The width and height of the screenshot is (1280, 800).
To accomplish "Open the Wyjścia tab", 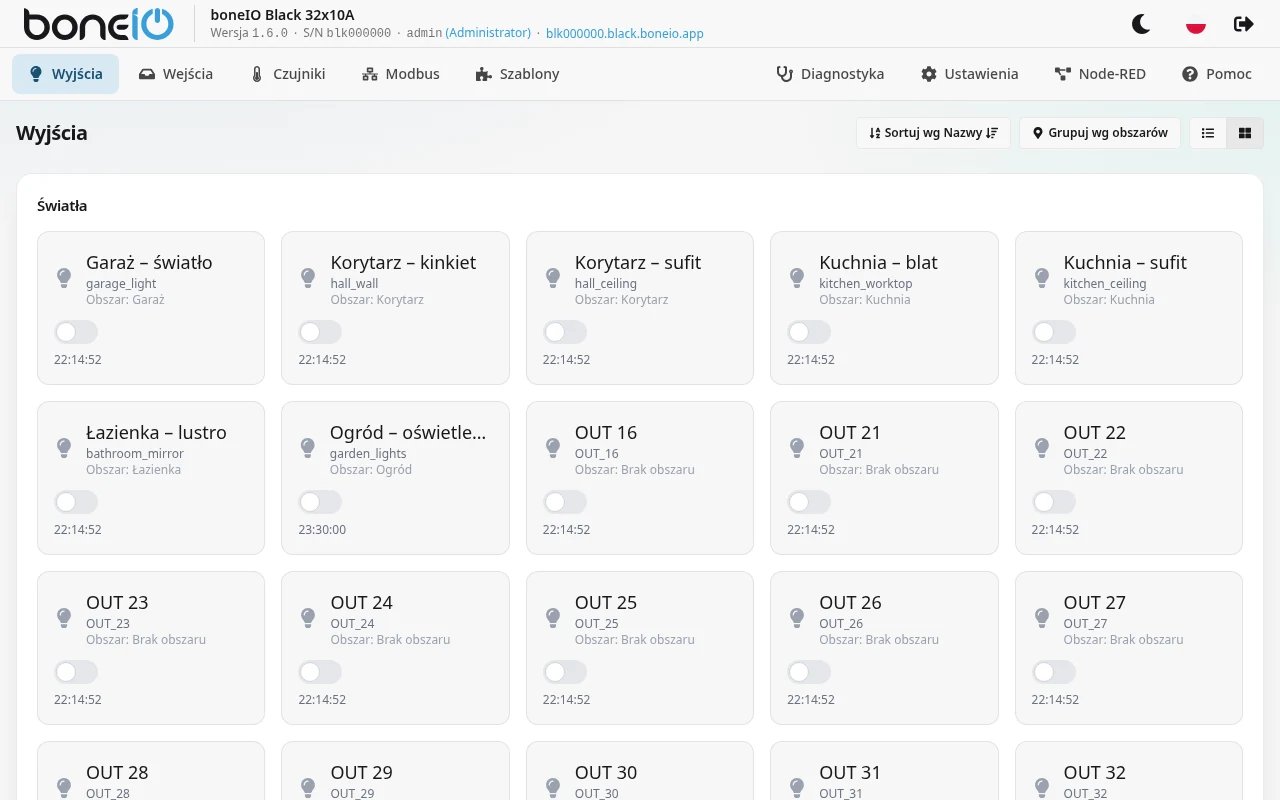I will click(65, 74).
